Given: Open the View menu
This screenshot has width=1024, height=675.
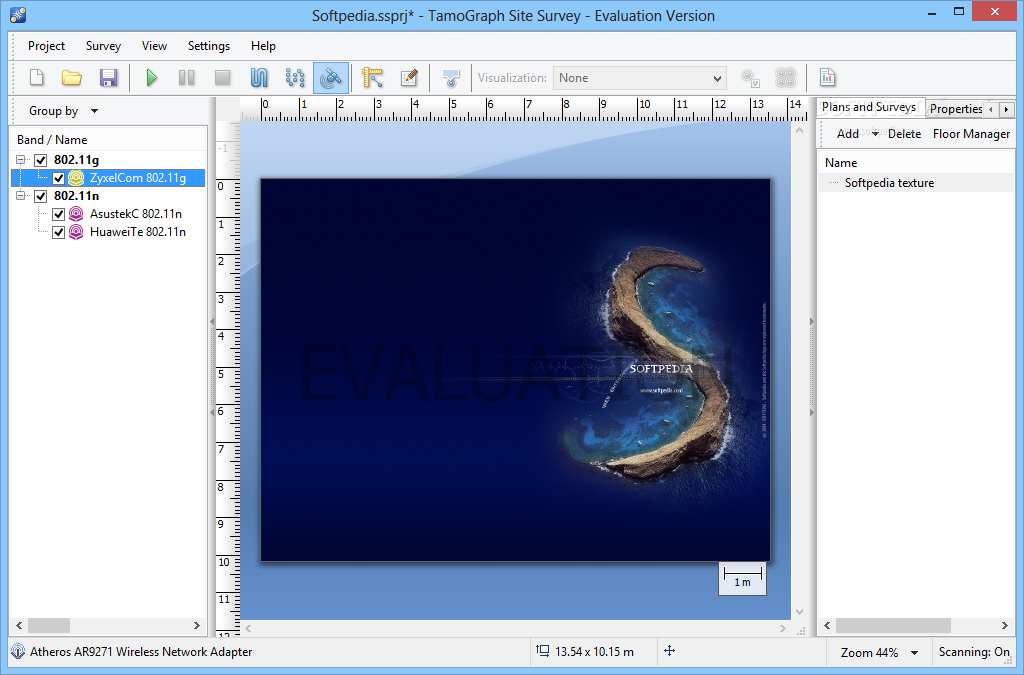Looking at the screenshot, I should click(x=154, y=46).
